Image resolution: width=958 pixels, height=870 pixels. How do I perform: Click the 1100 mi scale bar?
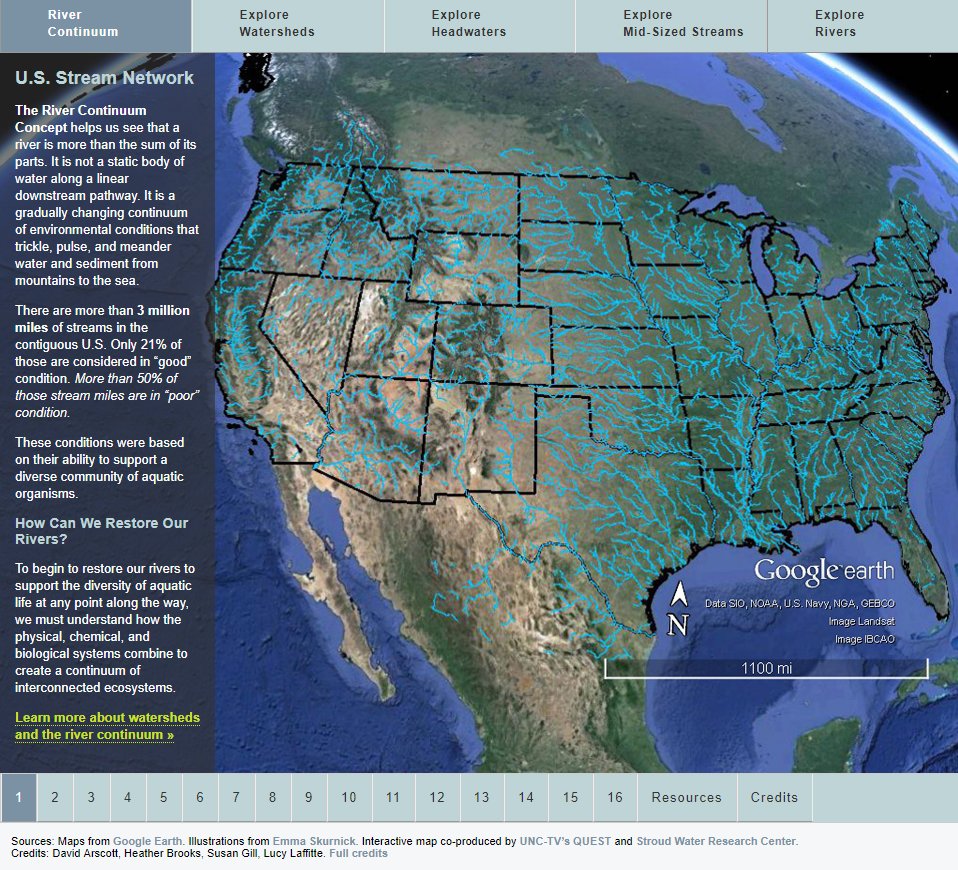pos(766,668)
